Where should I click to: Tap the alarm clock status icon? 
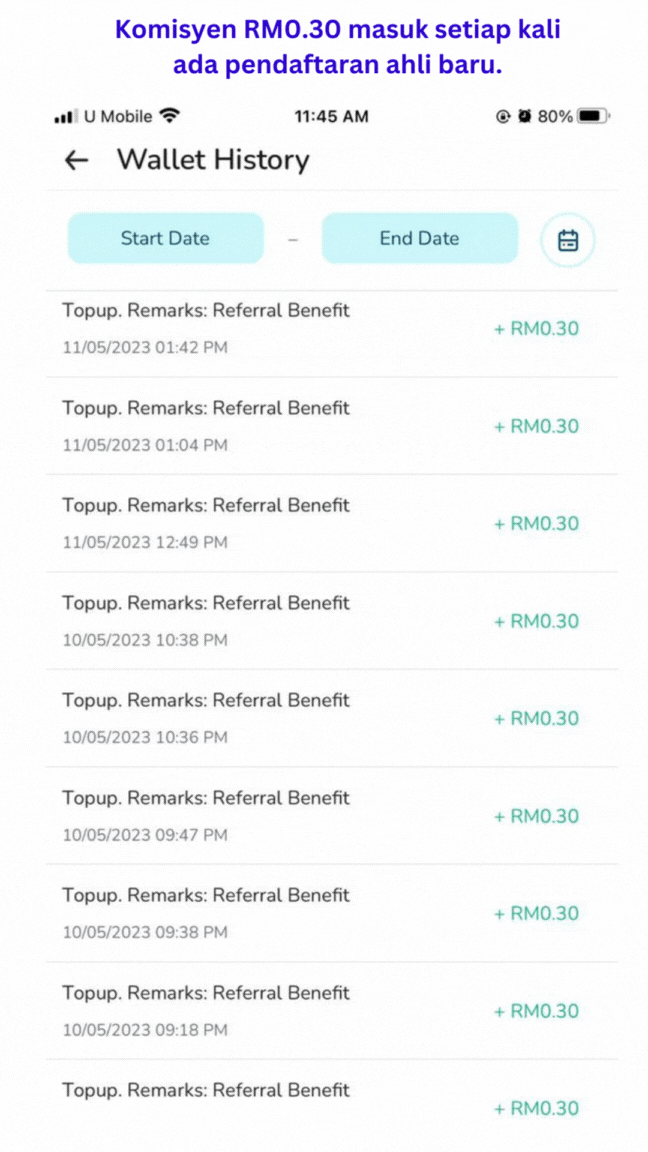pyautogui.click(x=524, y=116)
